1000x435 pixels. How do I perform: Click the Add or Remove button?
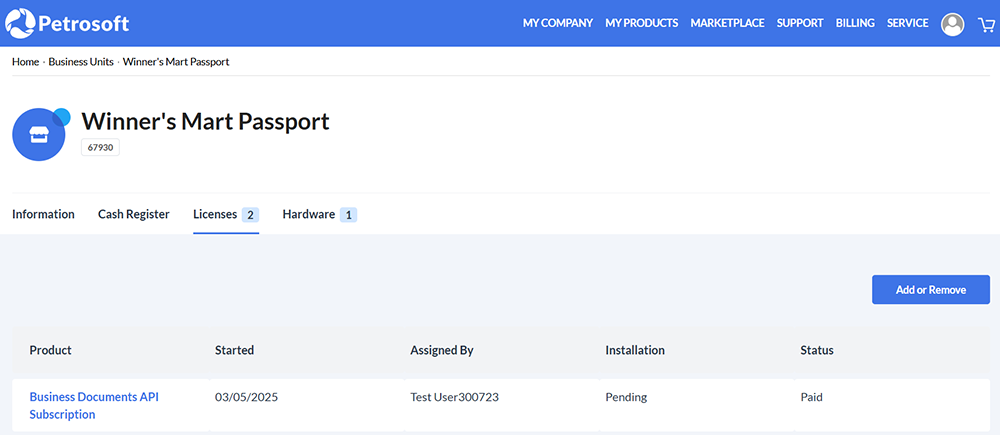pos(930,290)
